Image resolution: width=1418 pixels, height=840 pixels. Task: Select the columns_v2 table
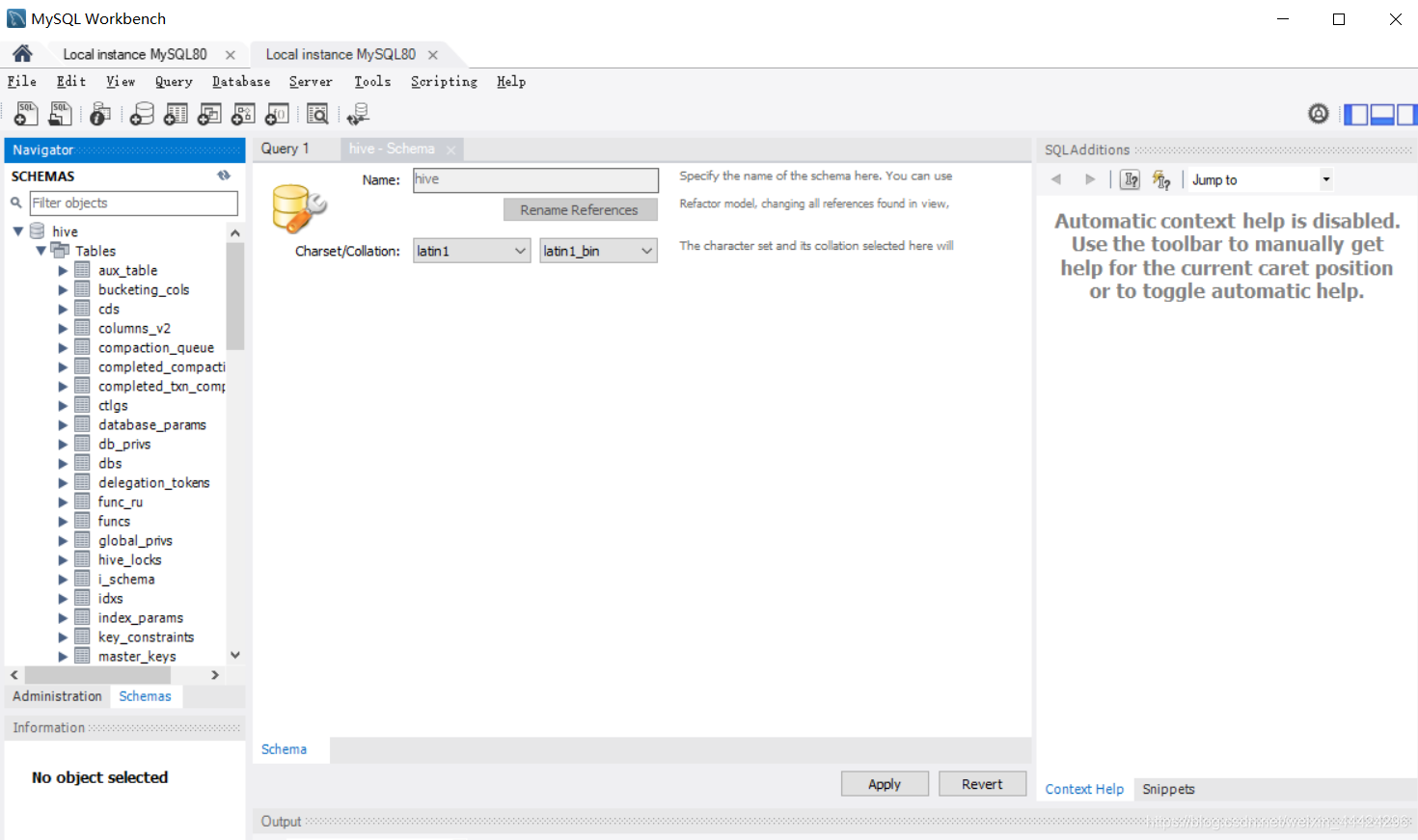click(134, 328)
